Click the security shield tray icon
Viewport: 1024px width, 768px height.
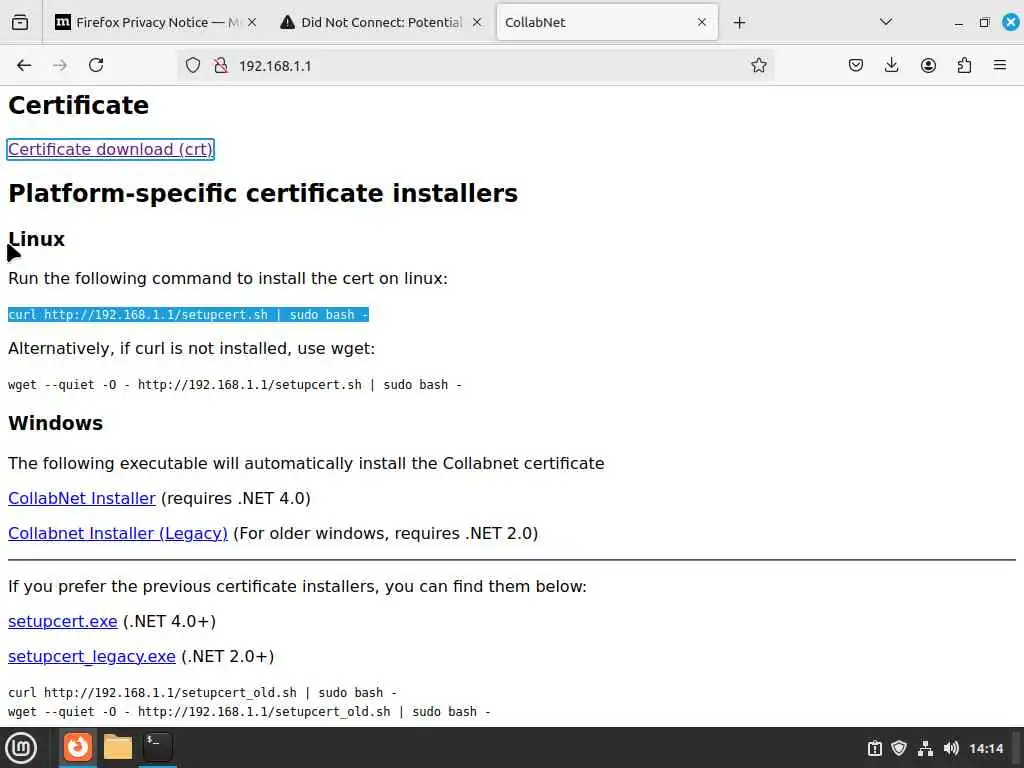pos(899,748)
